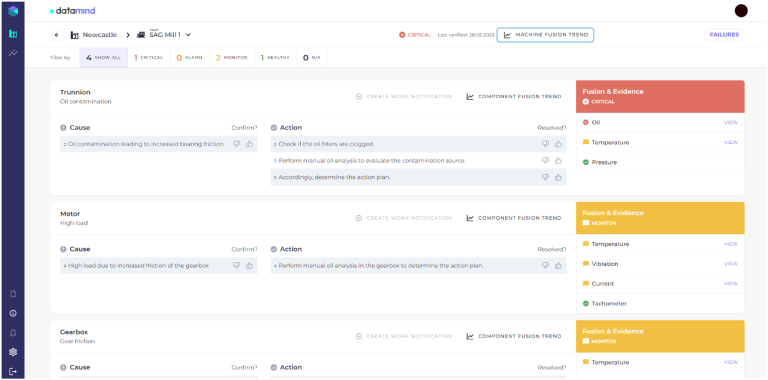This screenshot has height=380, width=768.
Task: Thumbs down the Motor high load cause
Action: (237, 265)
